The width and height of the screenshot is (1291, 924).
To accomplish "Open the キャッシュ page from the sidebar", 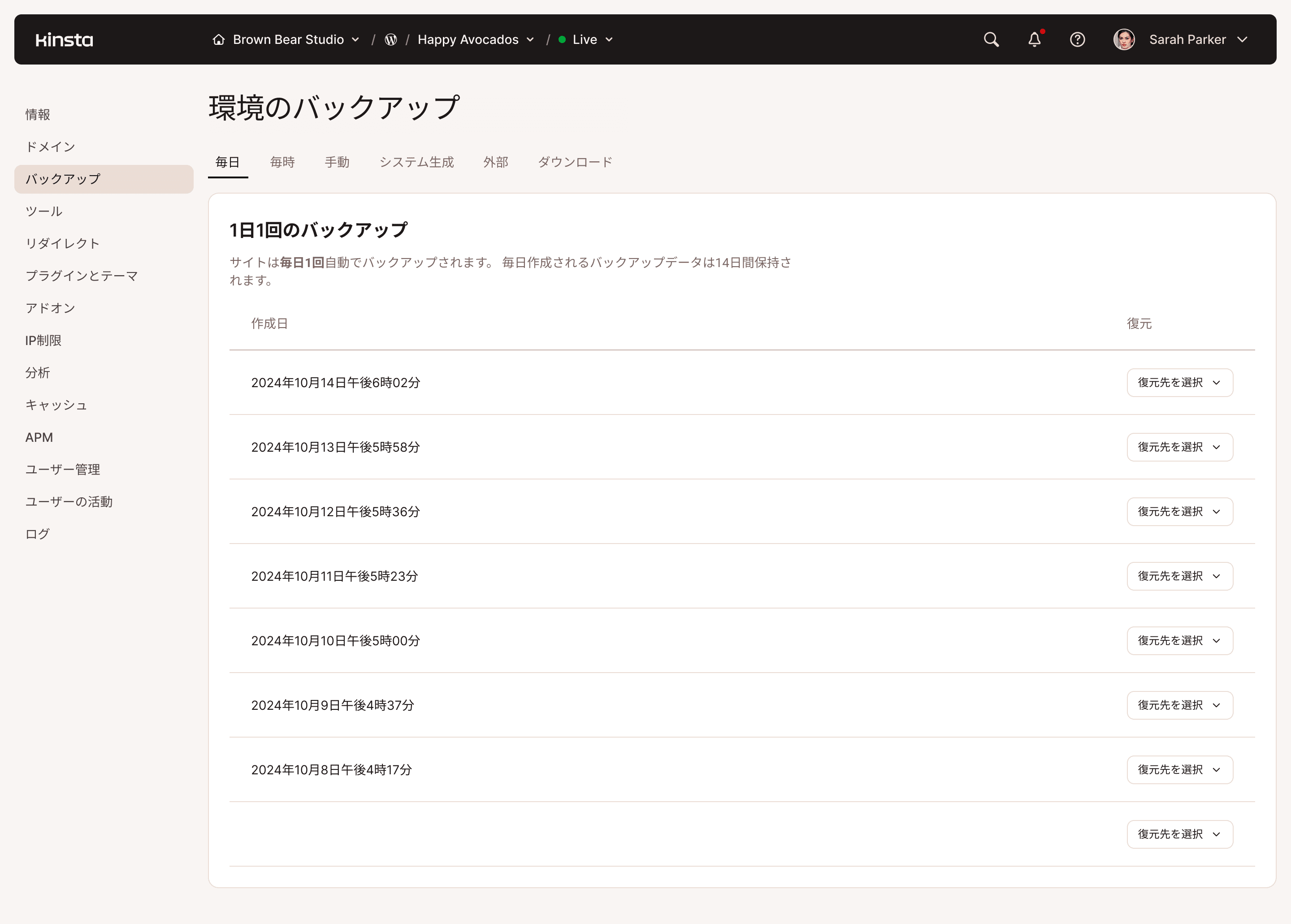I will point(56,405).
